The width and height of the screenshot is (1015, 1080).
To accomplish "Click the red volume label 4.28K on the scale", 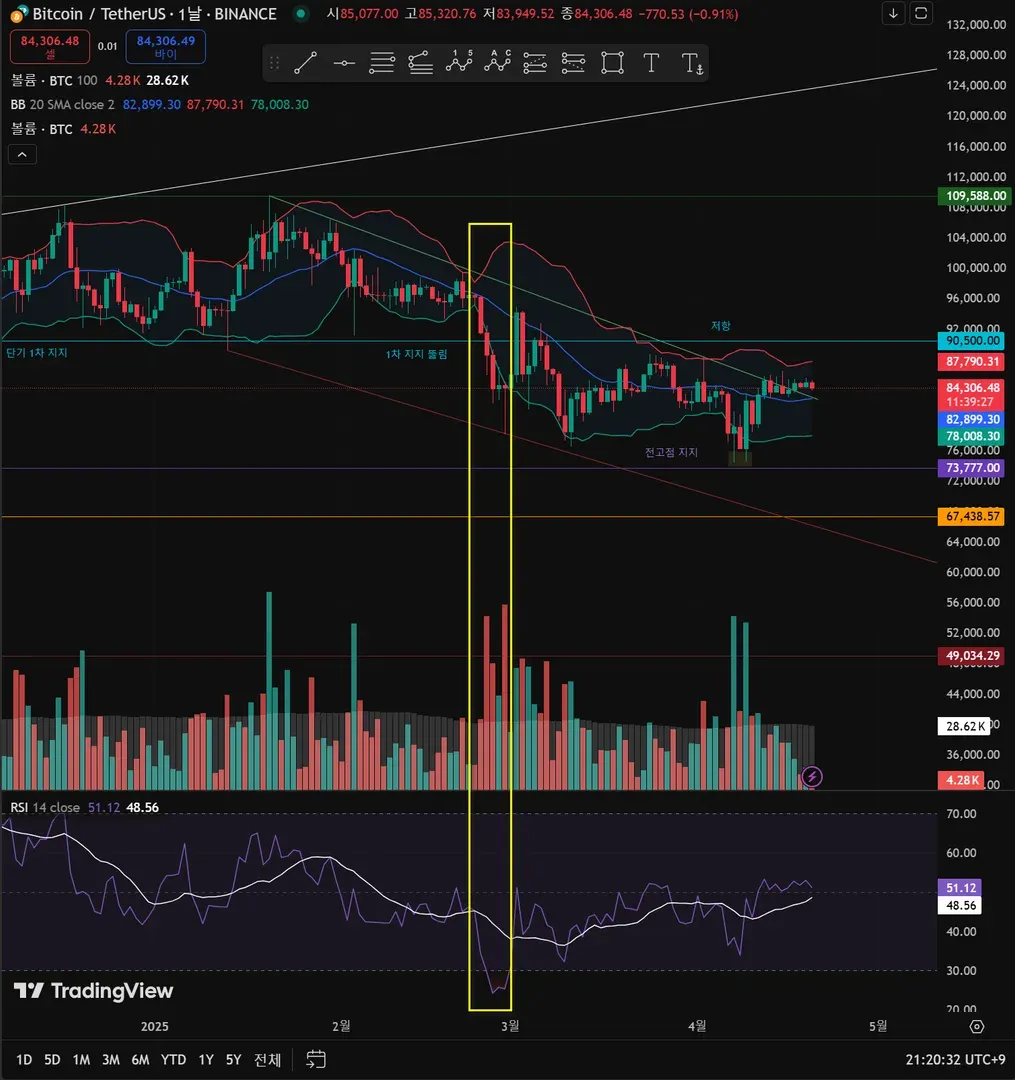I will tap(961, 780).
